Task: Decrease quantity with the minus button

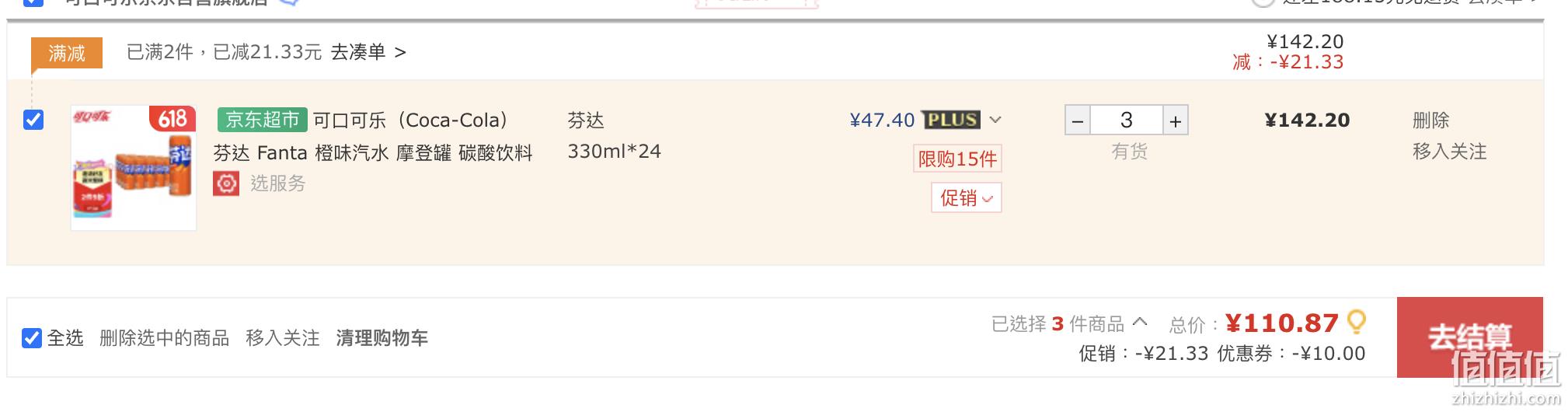Action: click(1078, 120)
